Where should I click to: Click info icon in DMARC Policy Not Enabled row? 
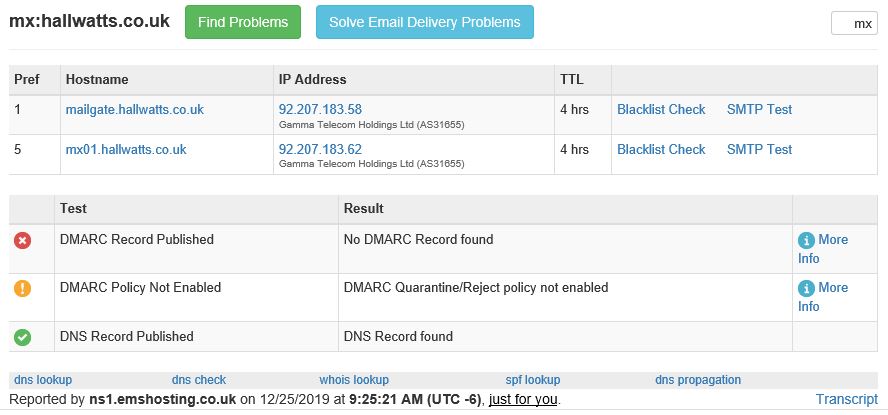point(806,289)
